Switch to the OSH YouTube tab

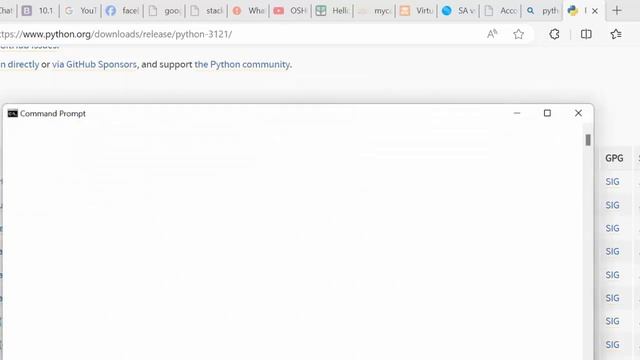click(290, 11)
